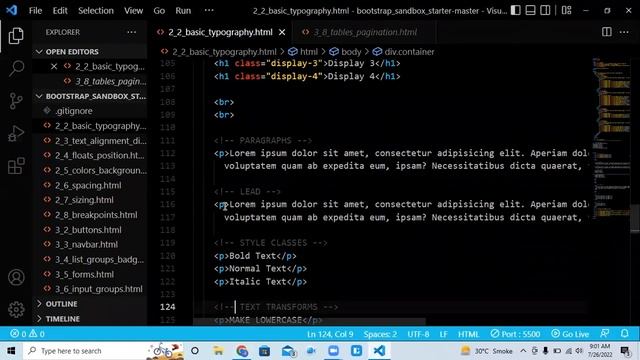Toggle the bottom panel layout icon
The width and height of the screenshot is (640, 360).
(x=530, y=10)
